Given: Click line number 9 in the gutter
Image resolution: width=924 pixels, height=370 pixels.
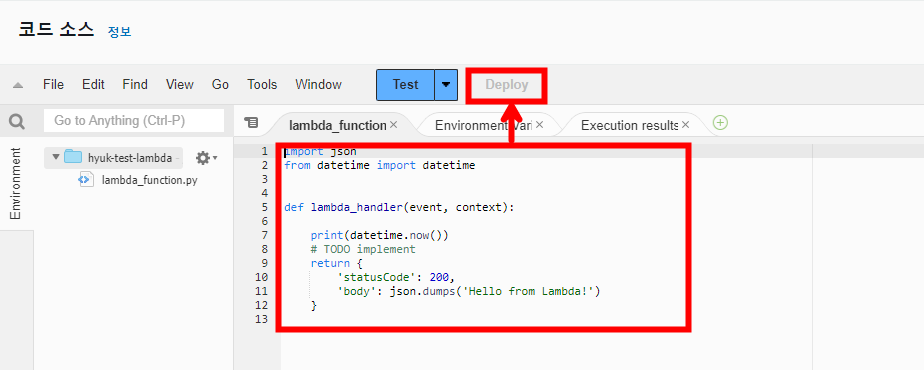Looking at the screenshot, I should (x=264, y=263).
